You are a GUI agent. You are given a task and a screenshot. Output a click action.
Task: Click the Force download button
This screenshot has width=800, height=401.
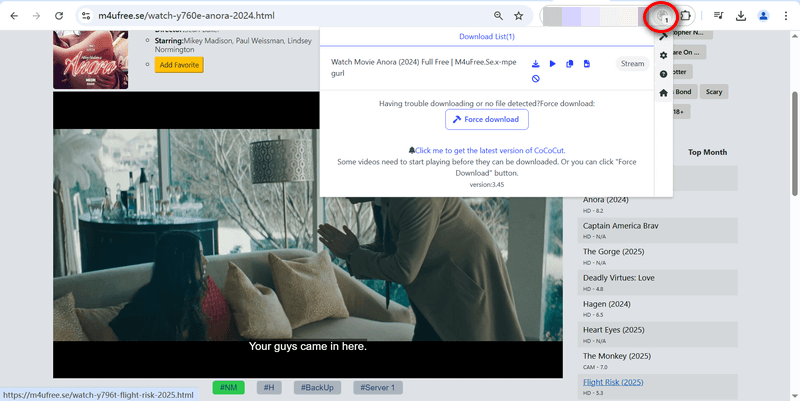487,119
